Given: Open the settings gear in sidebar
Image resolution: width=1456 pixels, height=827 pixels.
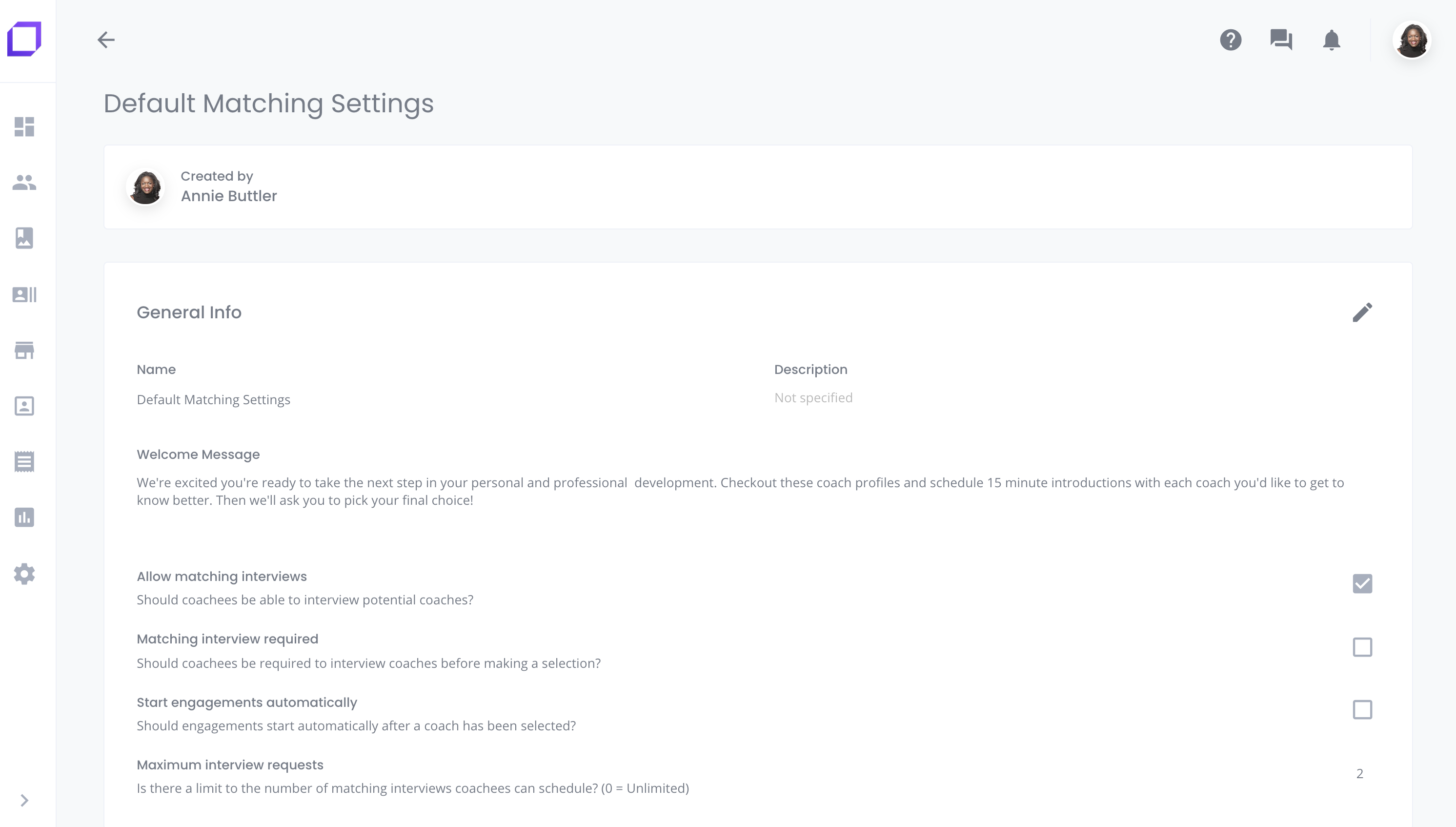Looking at the screenshot, I should coord(24,574).
